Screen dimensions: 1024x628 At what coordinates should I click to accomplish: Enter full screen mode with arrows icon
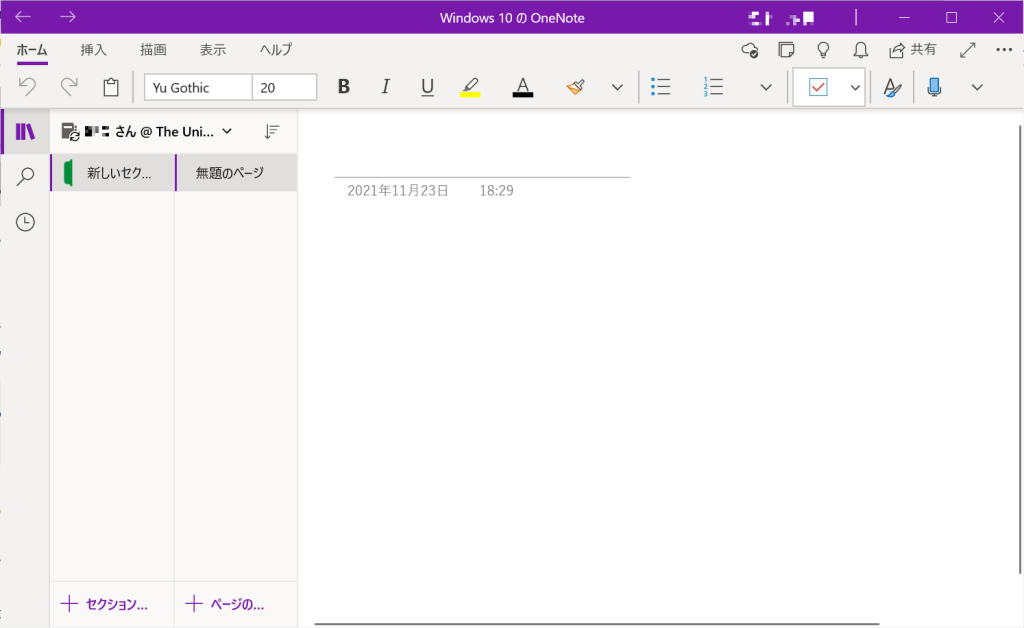[x=968, y=50]
